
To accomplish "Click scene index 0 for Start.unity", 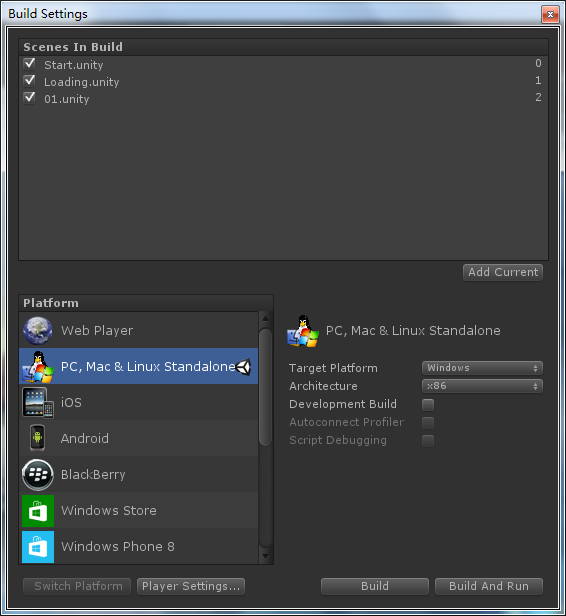I will [538, 64].
